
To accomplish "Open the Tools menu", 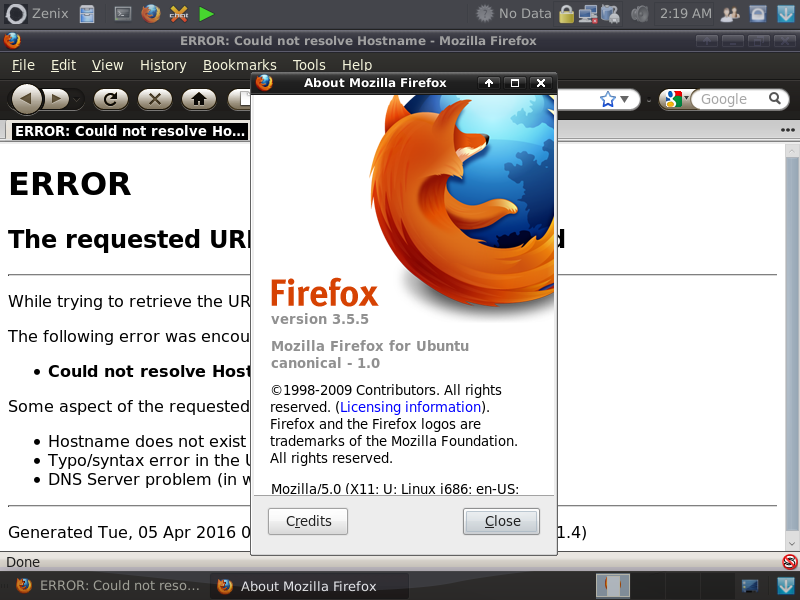I will click(309, 65).
